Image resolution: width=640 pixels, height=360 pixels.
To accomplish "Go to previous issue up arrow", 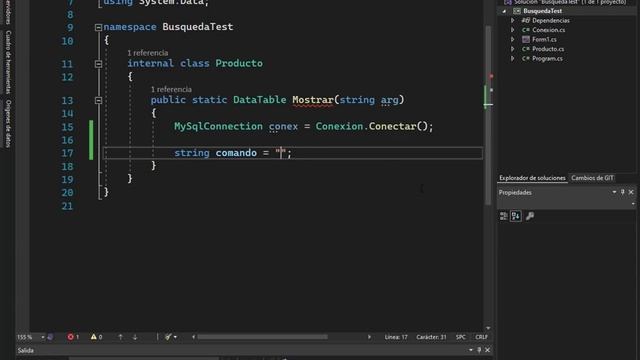I will click(120, 337).
